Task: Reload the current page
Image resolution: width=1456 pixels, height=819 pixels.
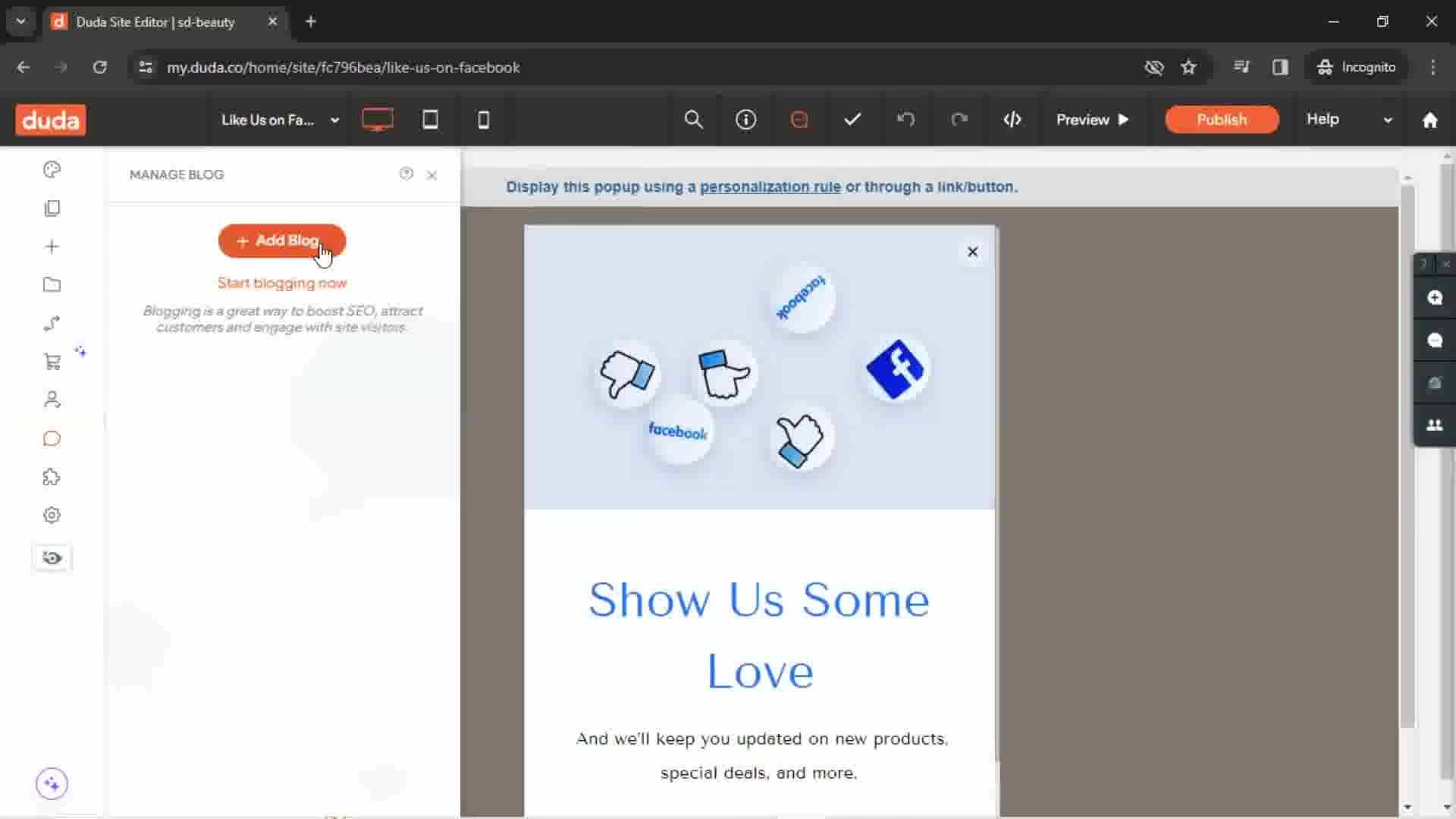Action: (x=99, y=67)
